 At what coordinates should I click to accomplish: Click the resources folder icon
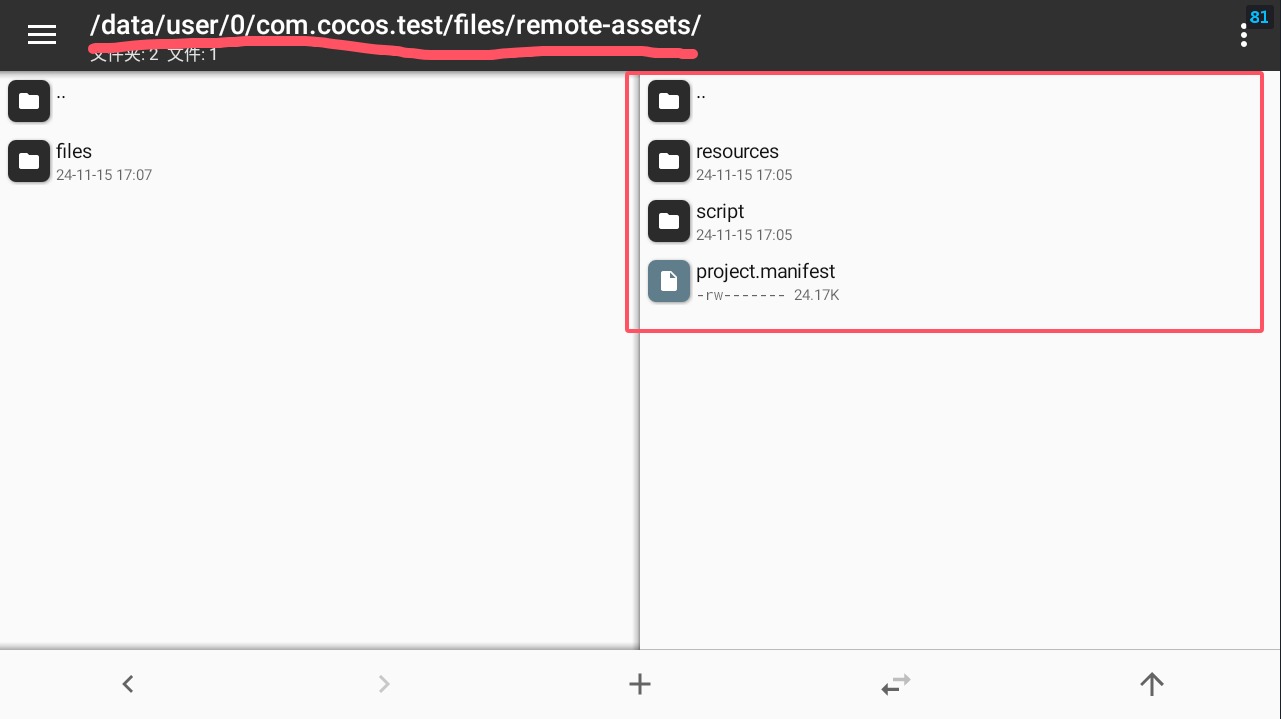coord(669,161)
